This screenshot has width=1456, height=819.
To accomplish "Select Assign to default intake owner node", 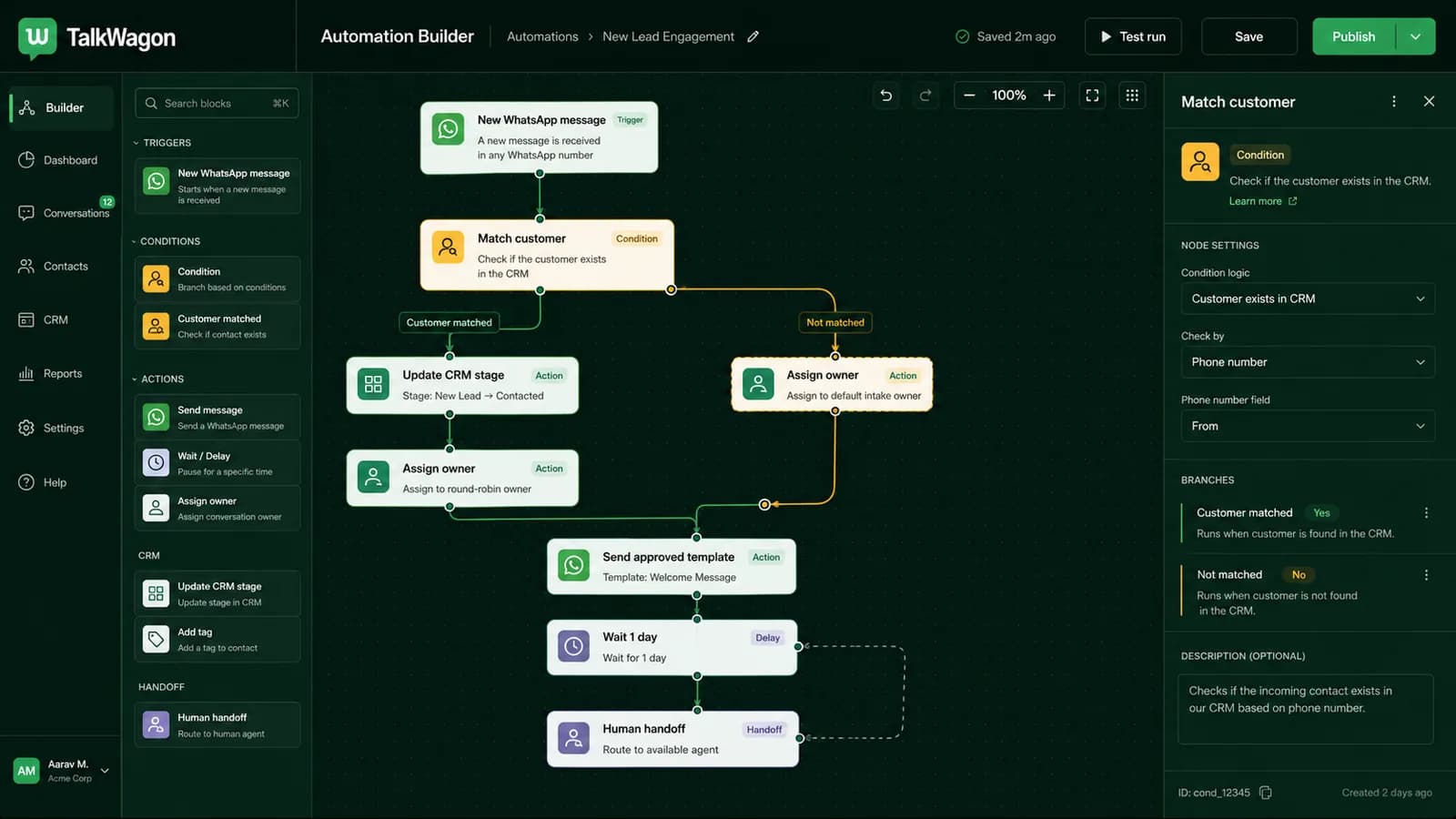I will 832,385.
